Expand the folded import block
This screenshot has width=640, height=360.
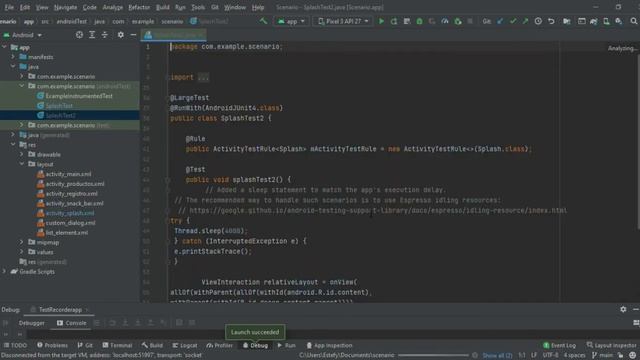pos(203,77)
